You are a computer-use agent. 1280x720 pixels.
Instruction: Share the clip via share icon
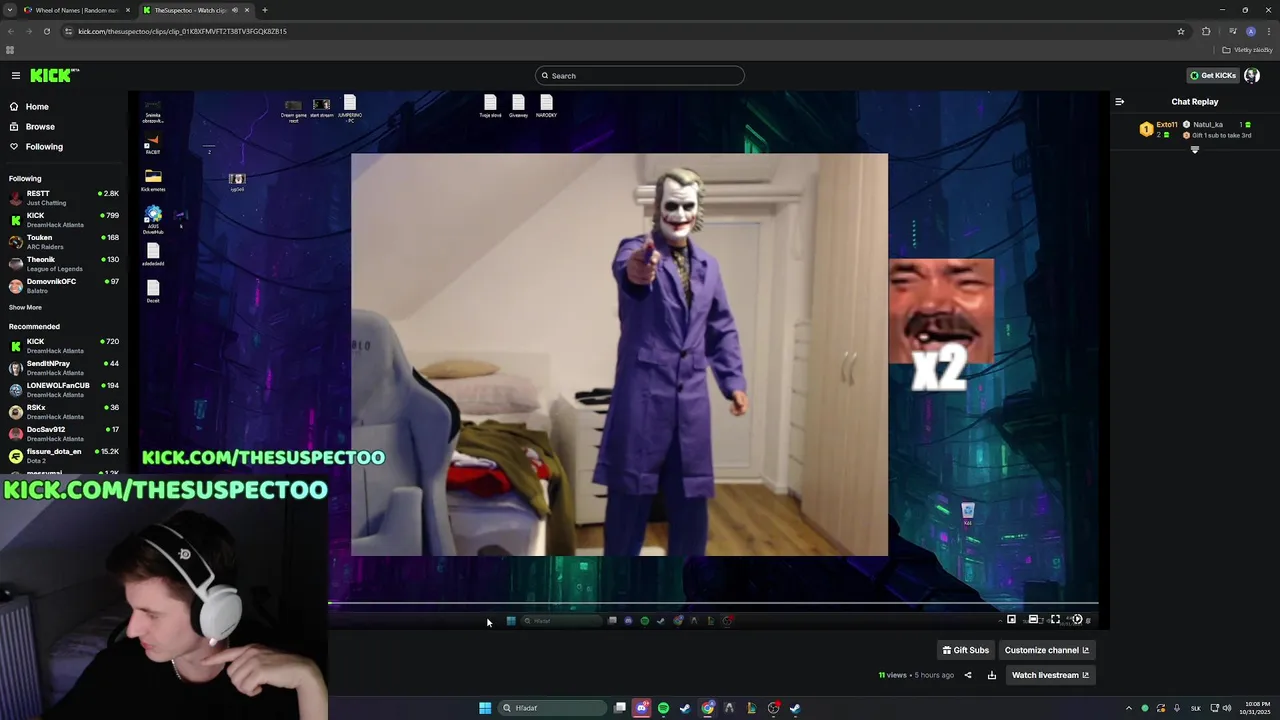click(x=967, y=675)
